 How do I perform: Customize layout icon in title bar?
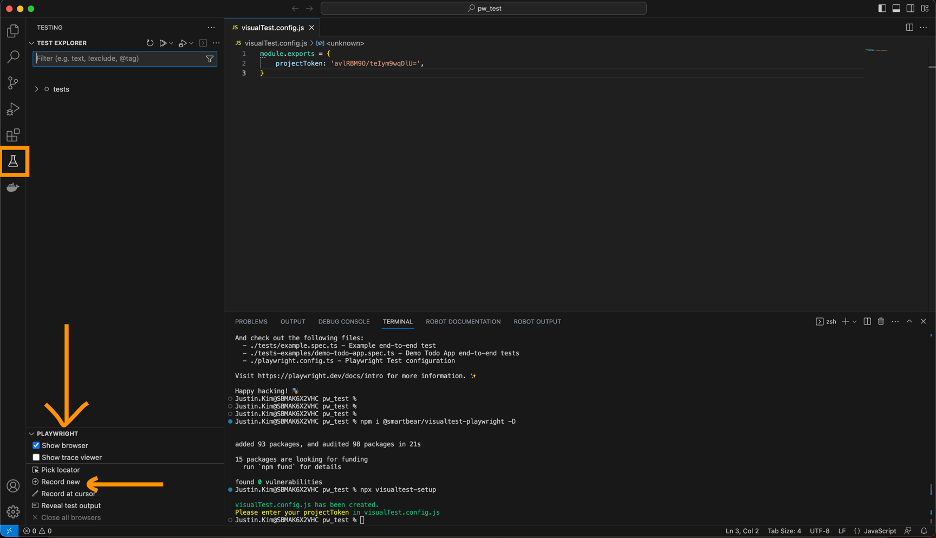(x=925, y=8)
